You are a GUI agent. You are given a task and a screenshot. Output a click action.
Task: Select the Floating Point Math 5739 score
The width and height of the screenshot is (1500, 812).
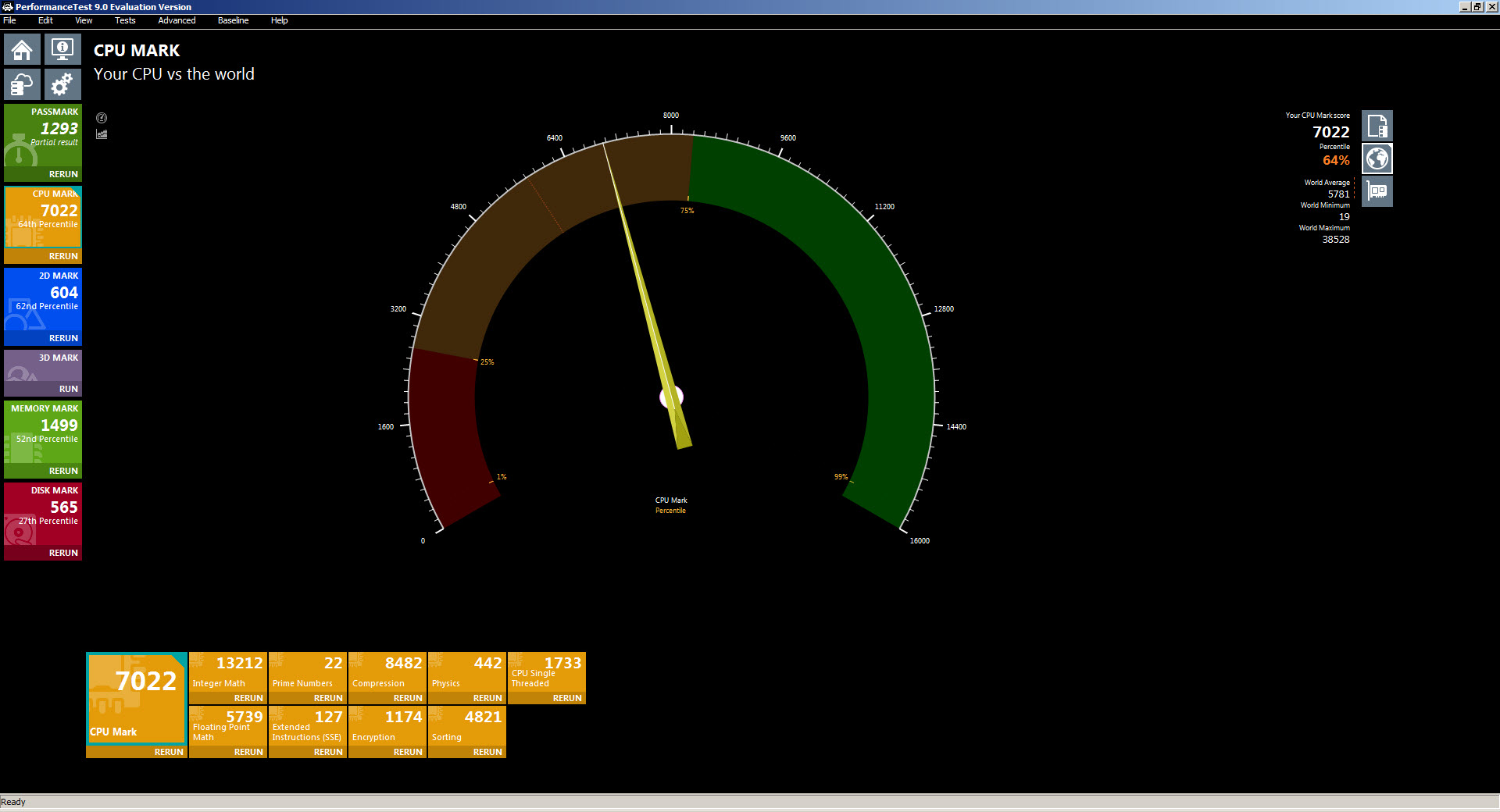point(244,717)
